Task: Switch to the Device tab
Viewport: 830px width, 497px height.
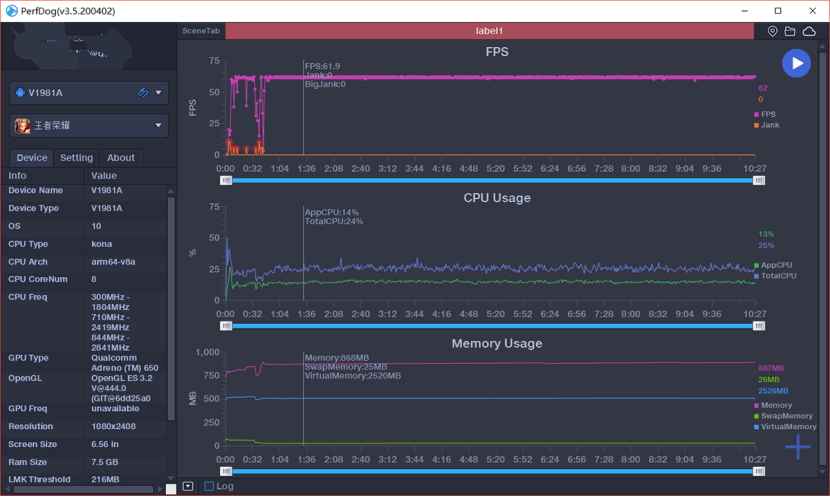Action: 32,158
